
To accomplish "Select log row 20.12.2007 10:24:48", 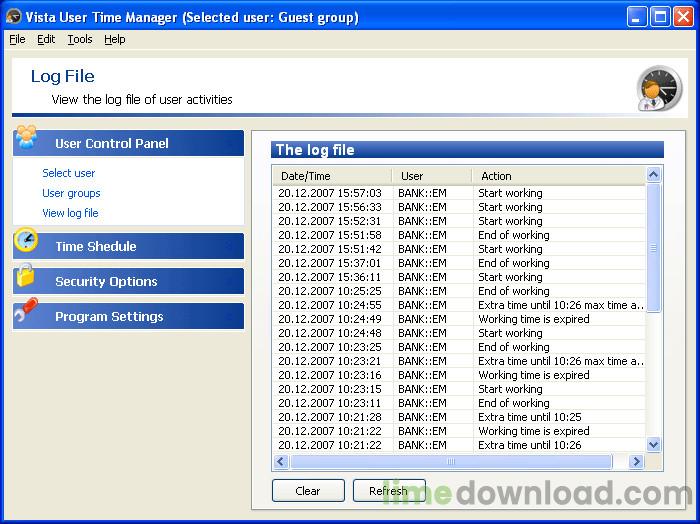I will [x=459, y=333].
